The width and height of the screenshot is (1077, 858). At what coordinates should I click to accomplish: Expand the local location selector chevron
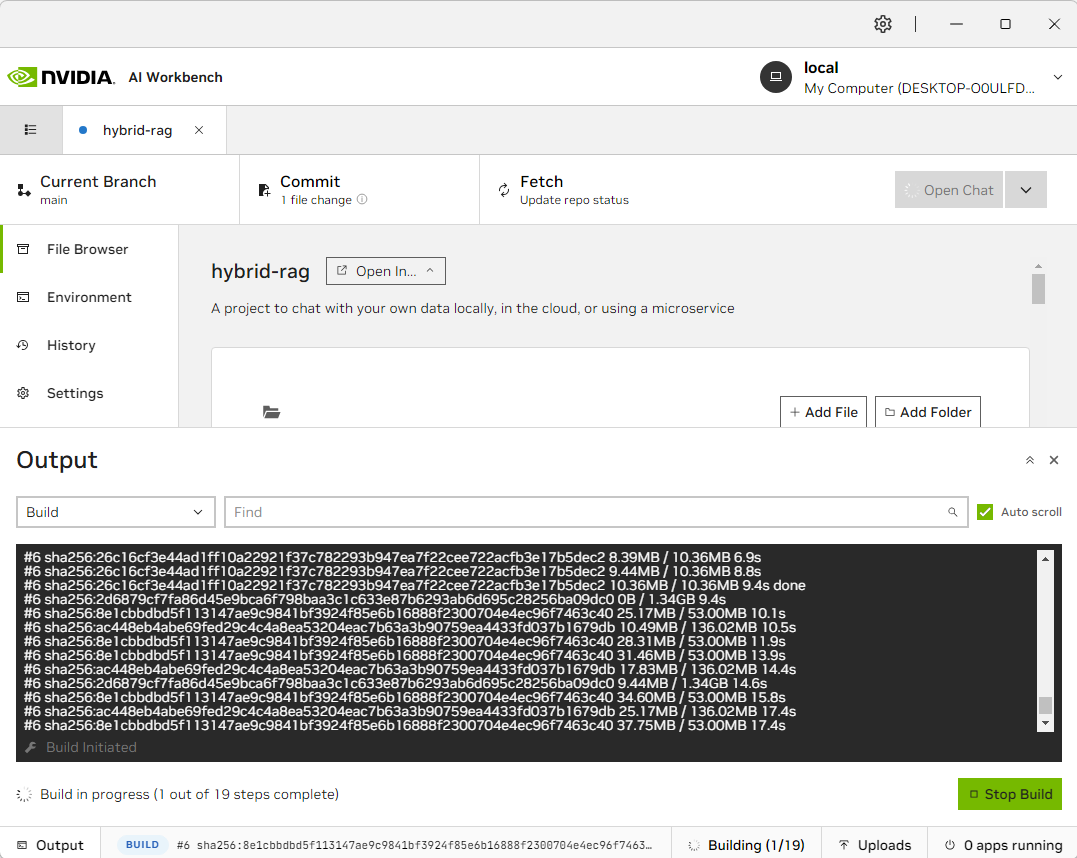tap(1058, 77)
